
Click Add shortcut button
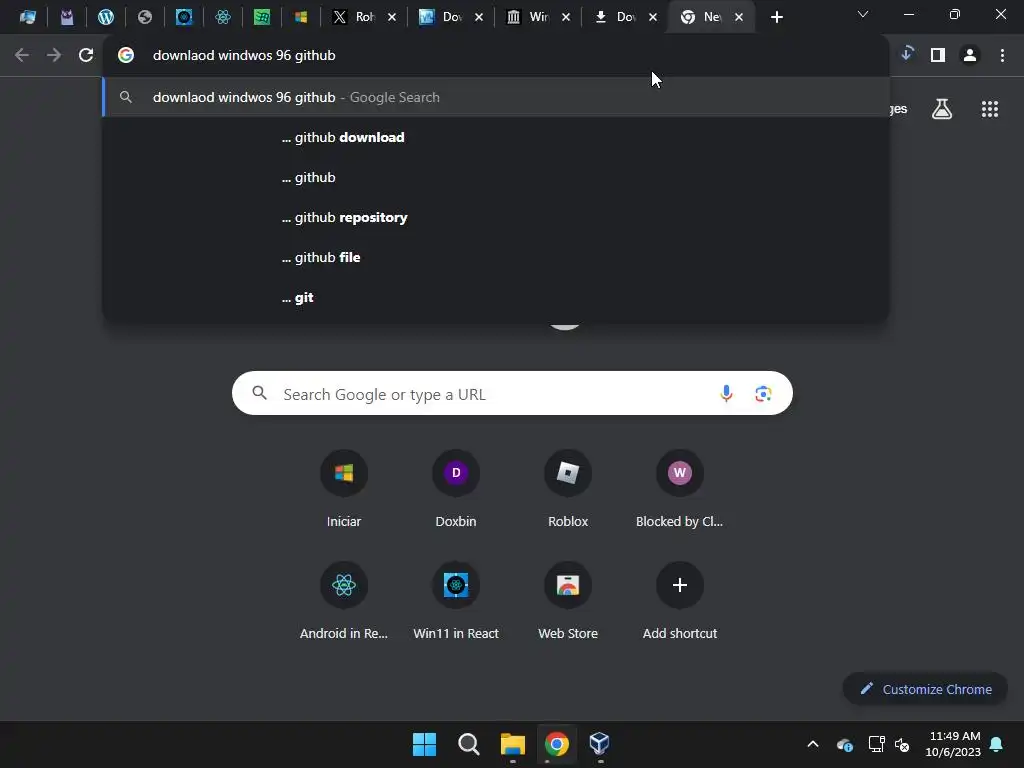(x=680, y=601)
